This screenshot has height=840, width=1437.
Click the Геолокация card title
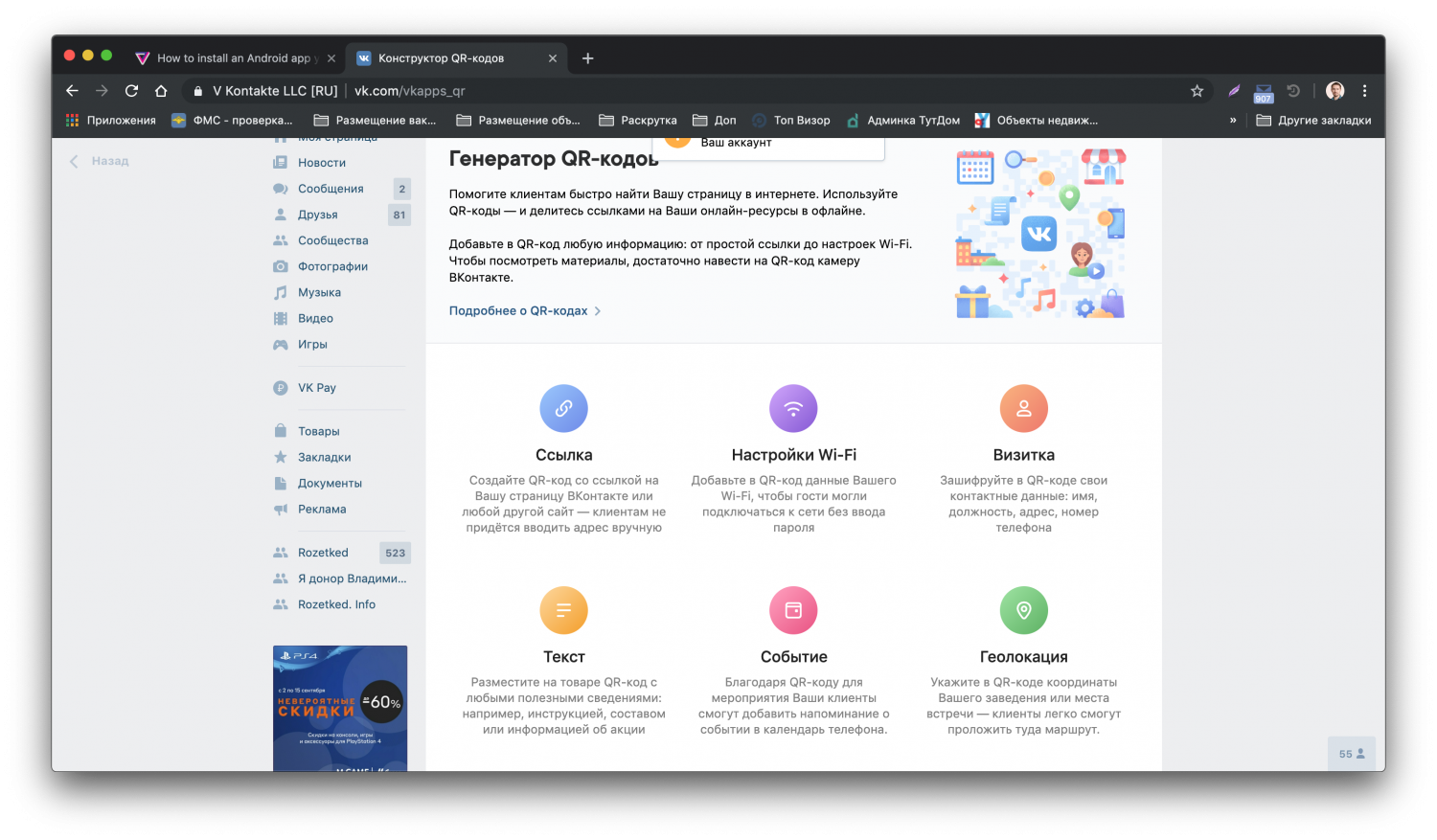[1023, 657]
